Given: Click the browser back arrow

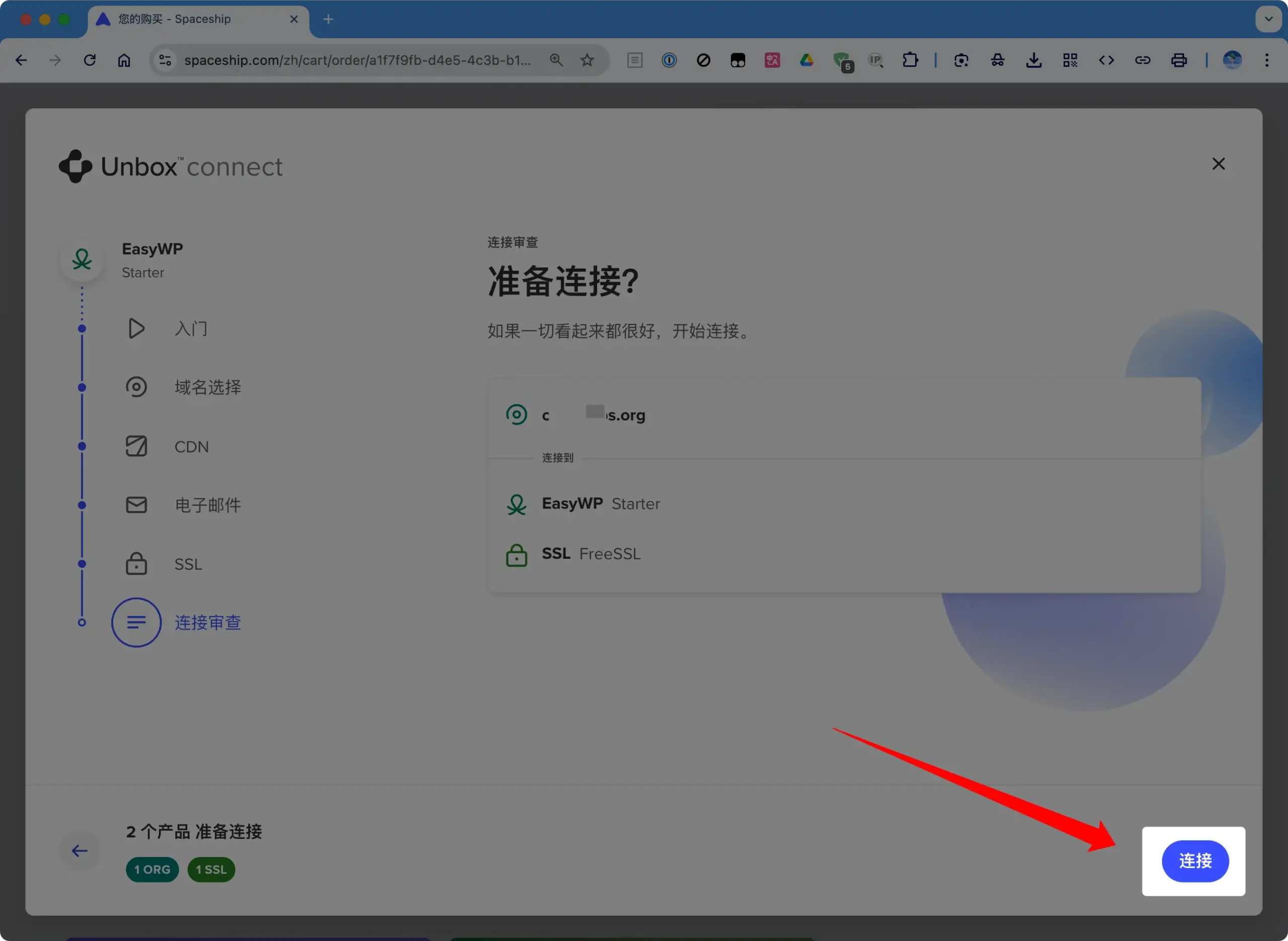Looking at the screenshot, I should point(21,60).
